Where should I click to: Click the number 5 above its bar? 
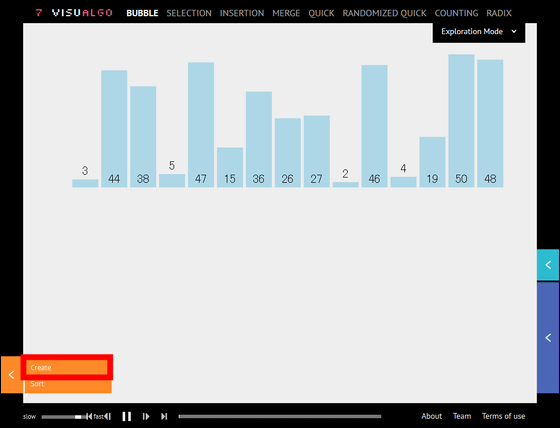click(x=172, y=165)
